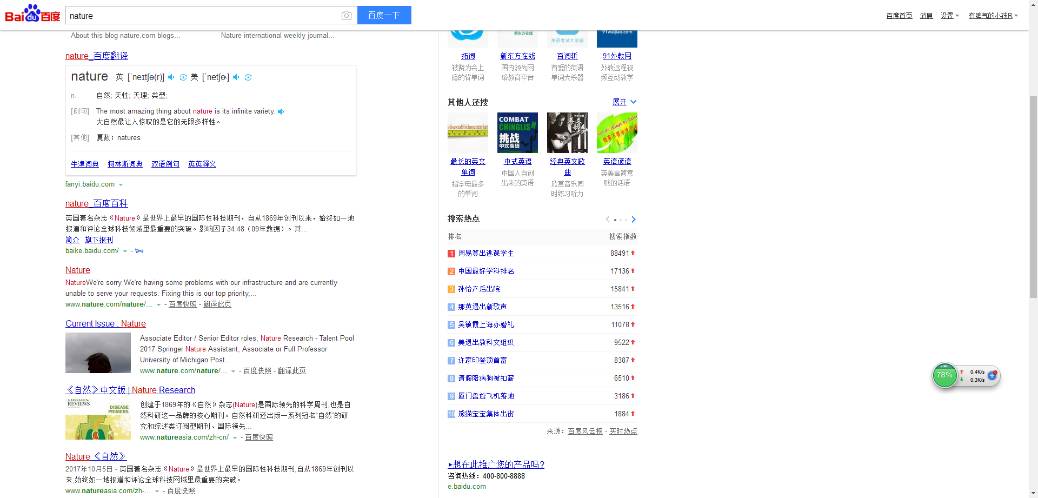Open nature_百度百科 result link

click(x=97, y=203)
